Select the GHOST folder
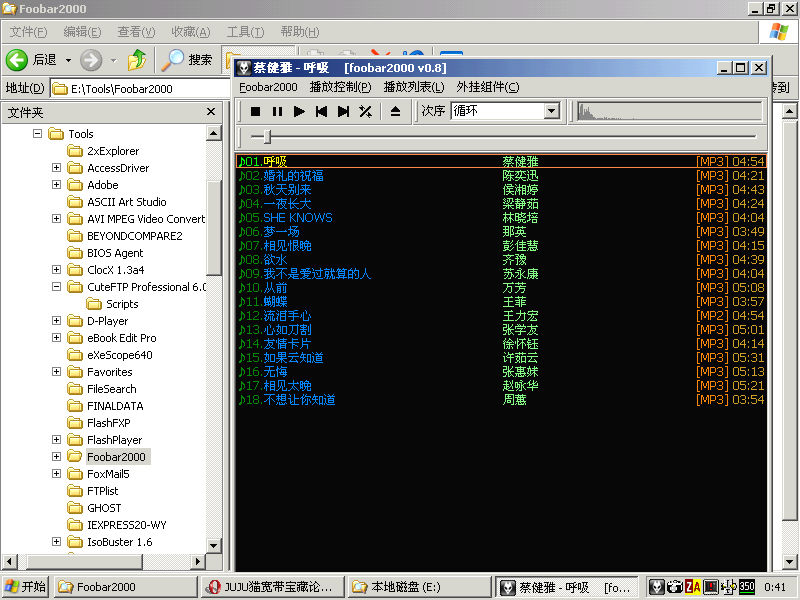Viewport: 800px width, 600px height. 104,508
